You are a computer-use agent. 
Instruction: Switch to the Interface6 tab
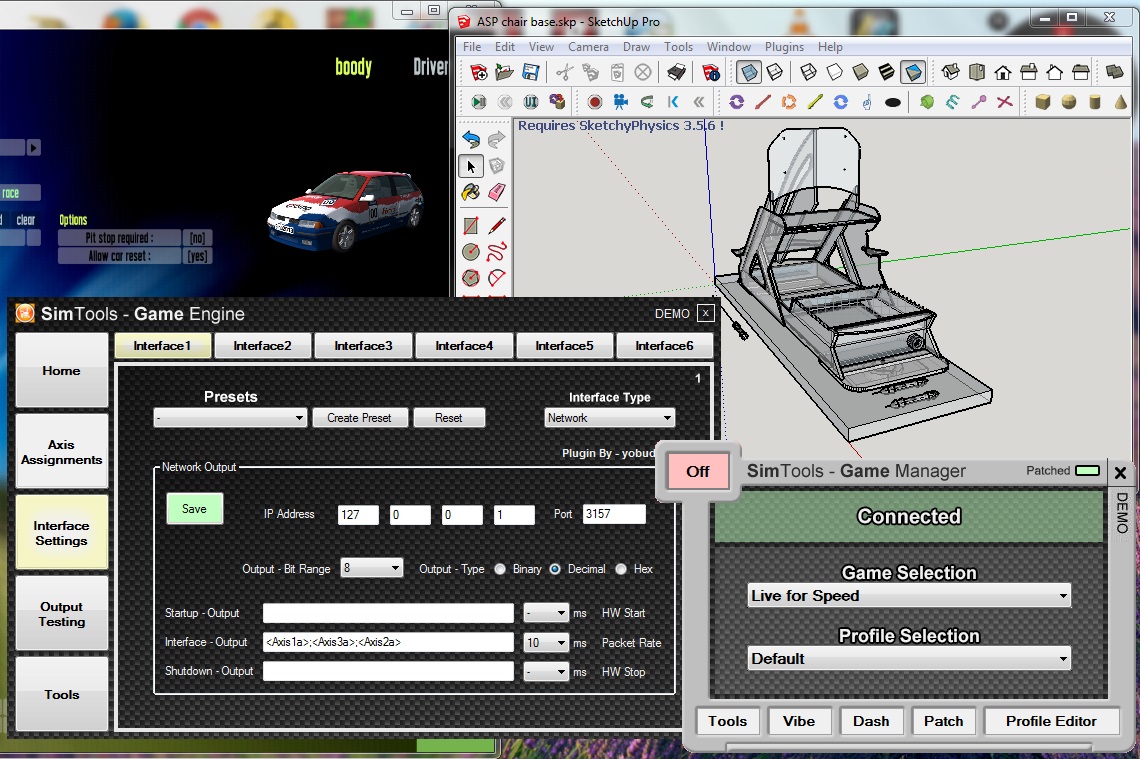coord(665,346)
